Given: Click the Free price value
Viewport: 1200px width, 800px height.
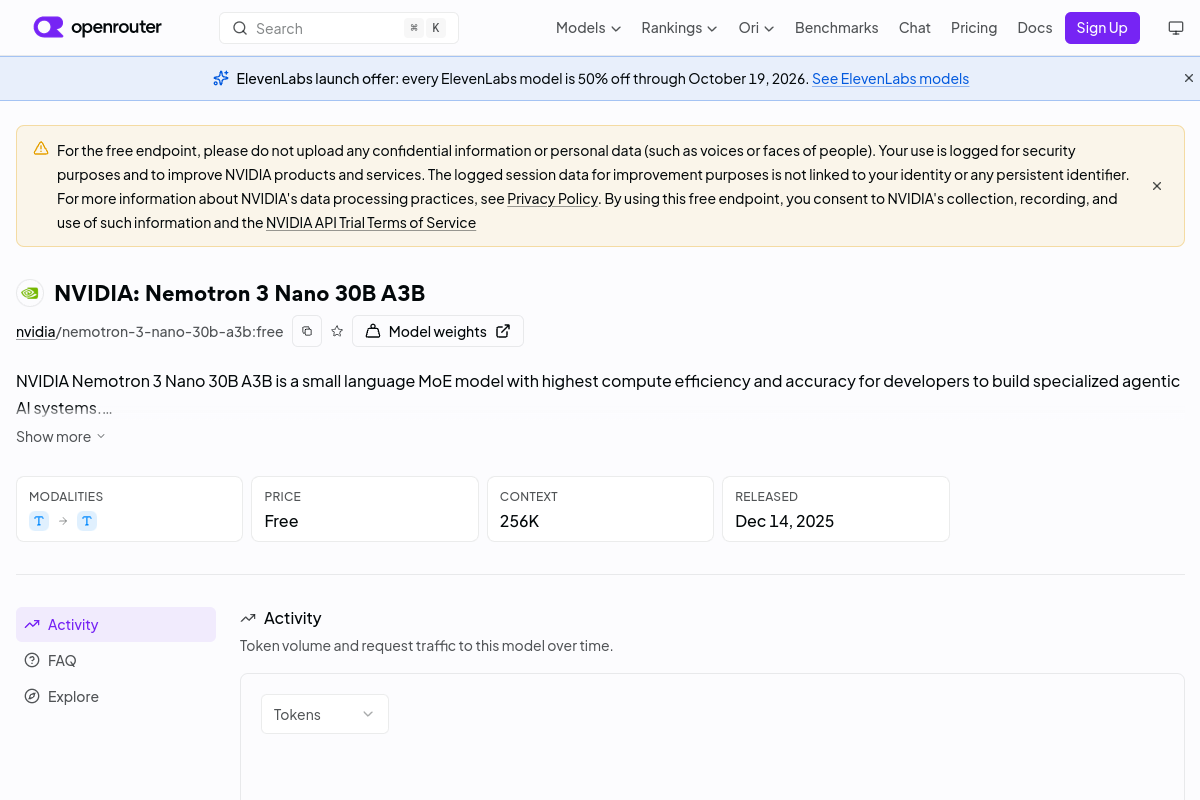Looking at the screenshot, I should point(281,521).
